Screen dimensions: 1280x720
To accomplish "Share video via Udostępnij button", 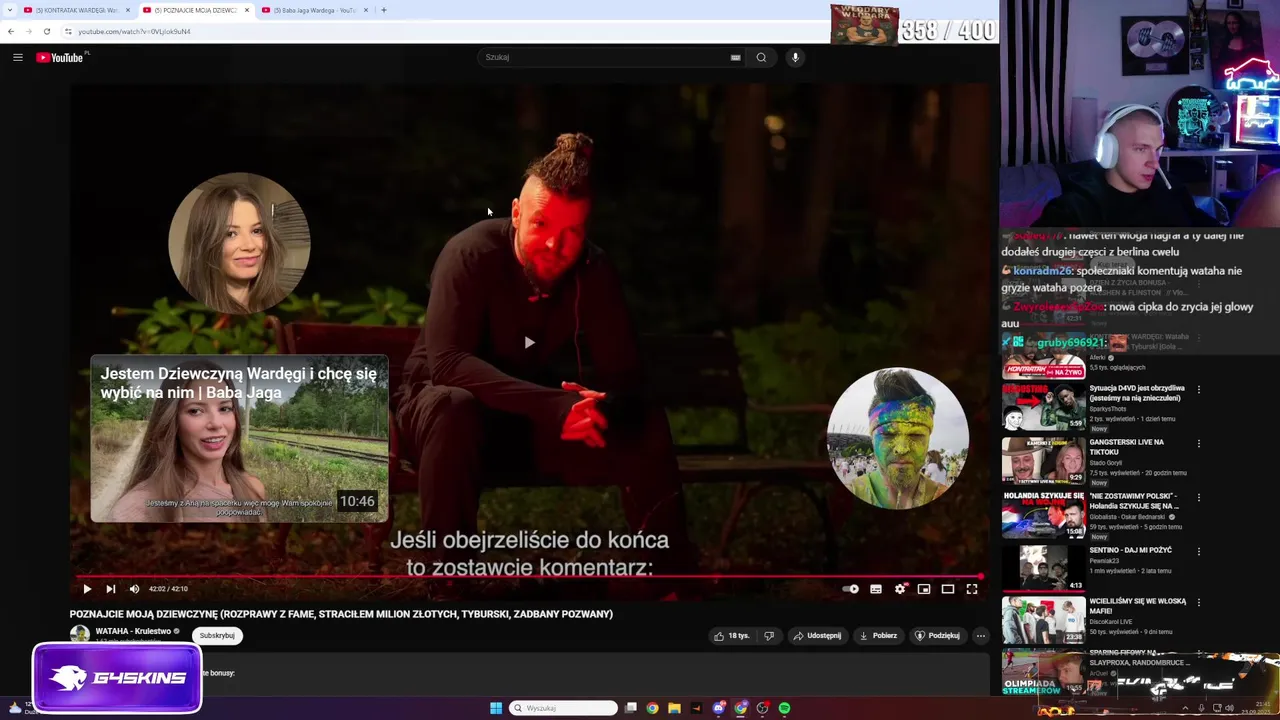I will (x=817, y=636).
